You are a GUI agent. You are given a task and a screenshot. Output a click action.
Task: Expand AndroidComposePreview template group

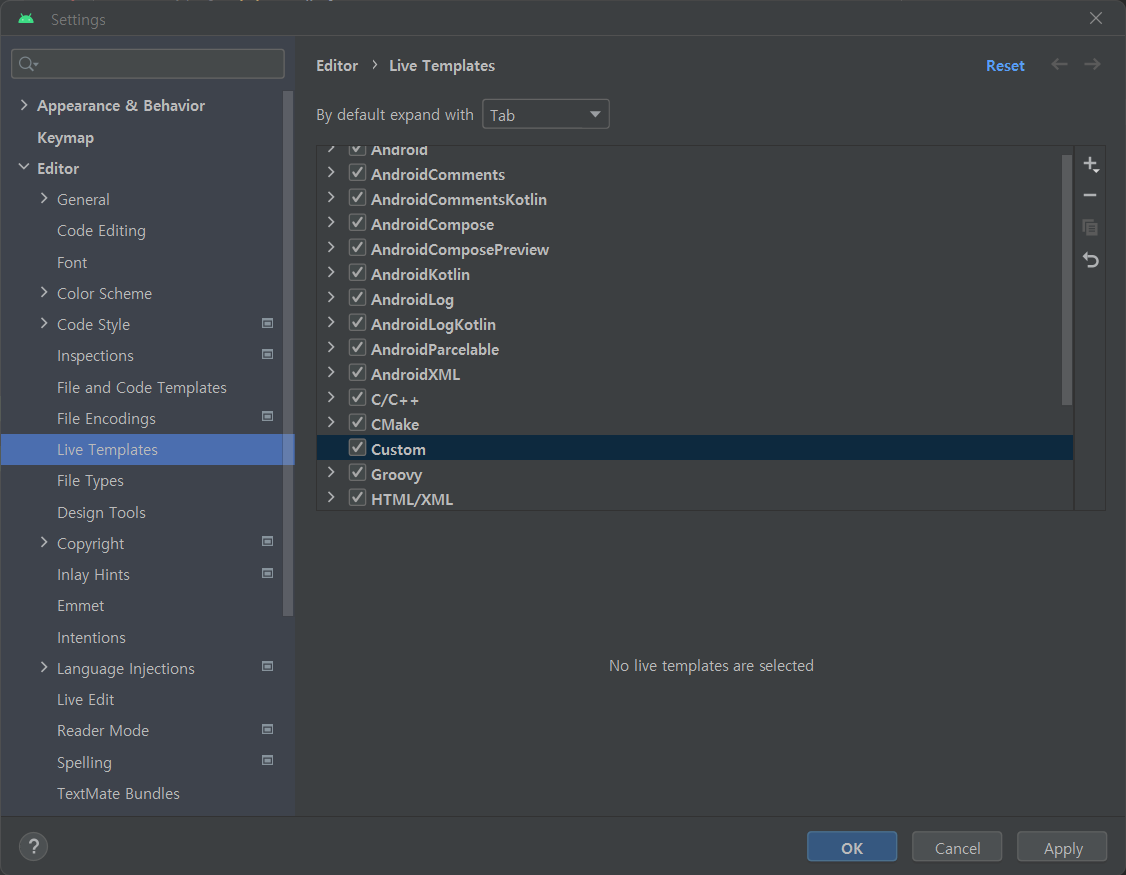coord(331,247)
